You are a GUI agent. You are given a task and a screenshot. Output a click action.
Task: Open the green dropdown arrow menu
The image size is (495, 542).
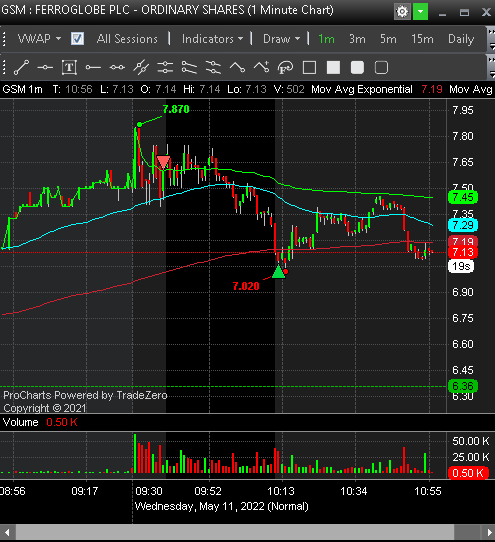click(420, 12)
